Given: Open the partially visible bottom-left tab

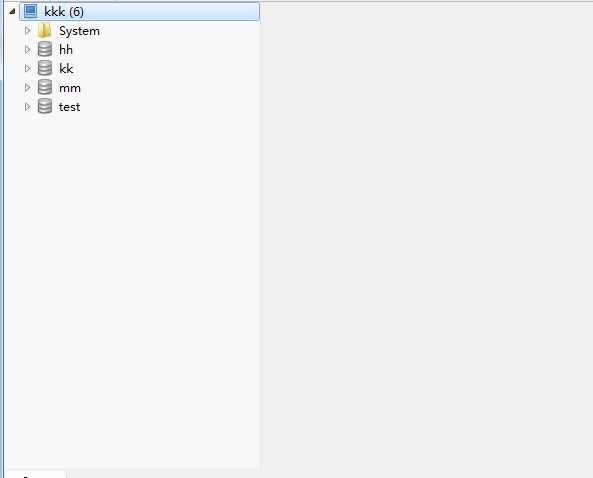Looking at the screenshot, I should point(36,474).
